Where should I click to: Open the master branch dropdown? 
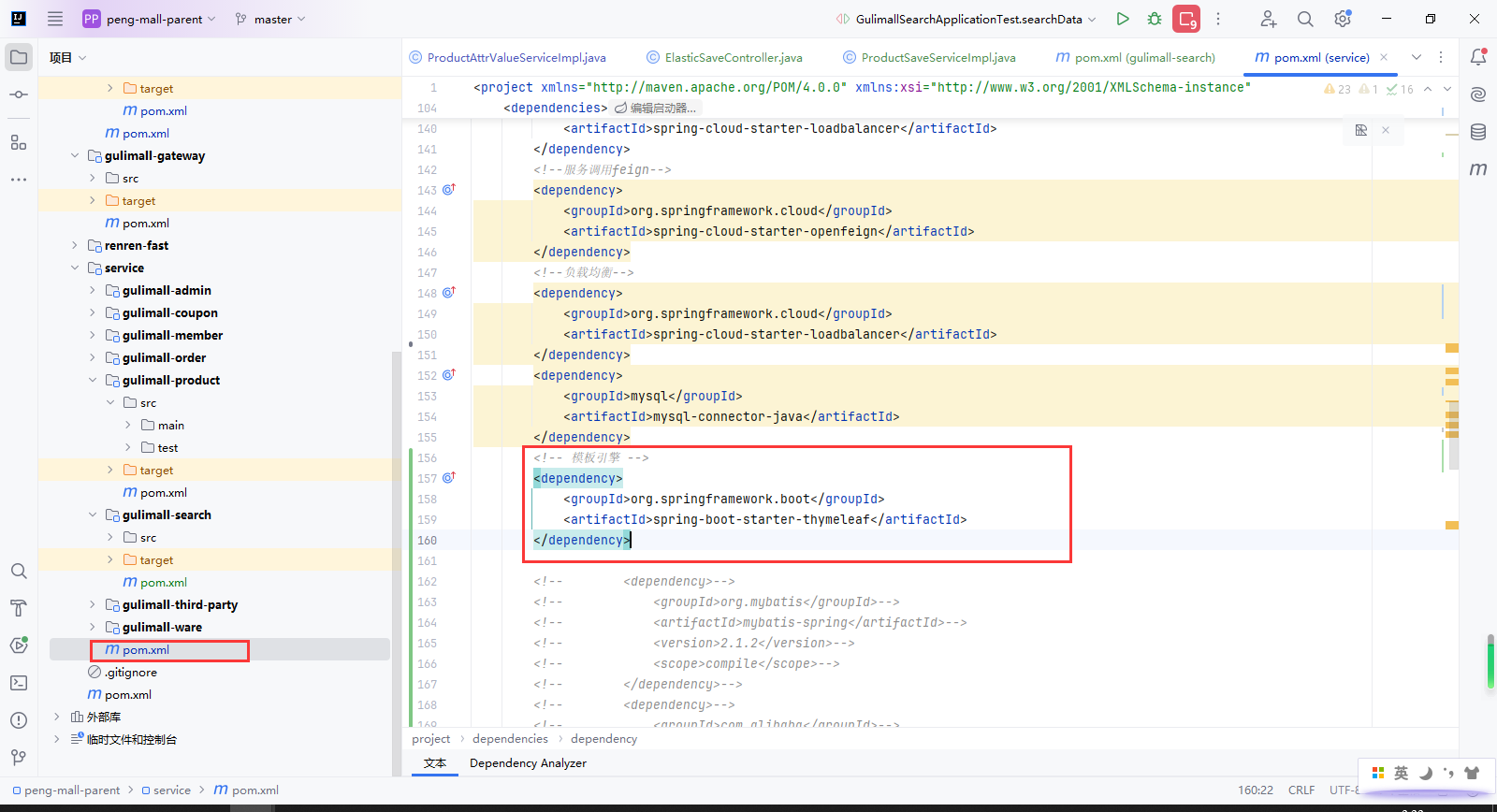270,19
